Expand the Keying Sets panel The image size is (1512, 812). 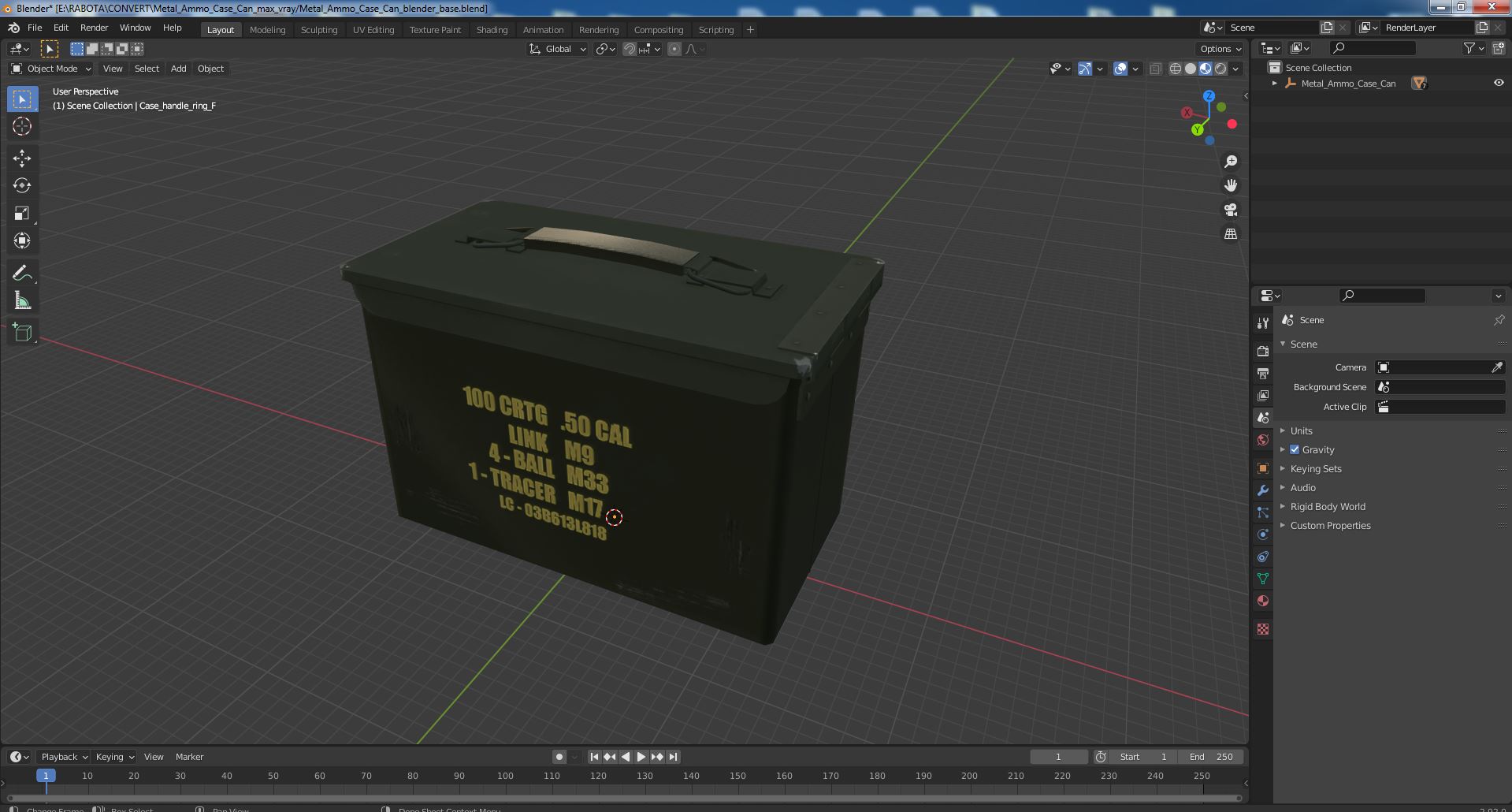pyautogui.click(x=1315, y=468)
